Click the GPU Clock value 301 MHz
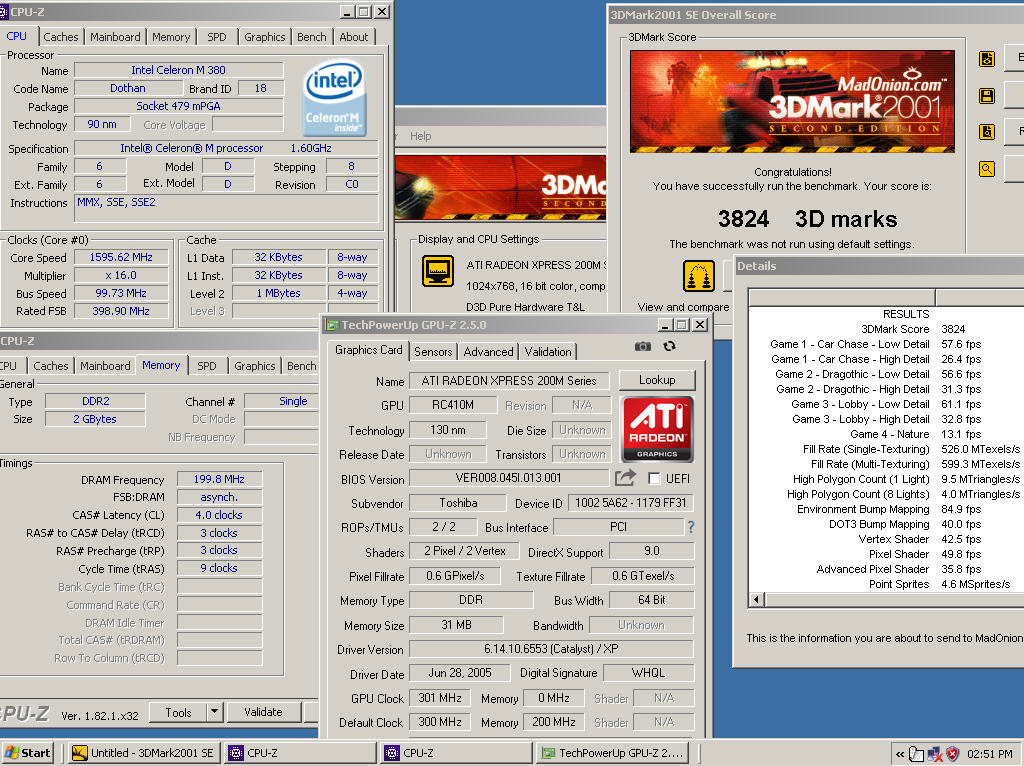The width and height of the screenshot is (1024, 766). (440, 697)
